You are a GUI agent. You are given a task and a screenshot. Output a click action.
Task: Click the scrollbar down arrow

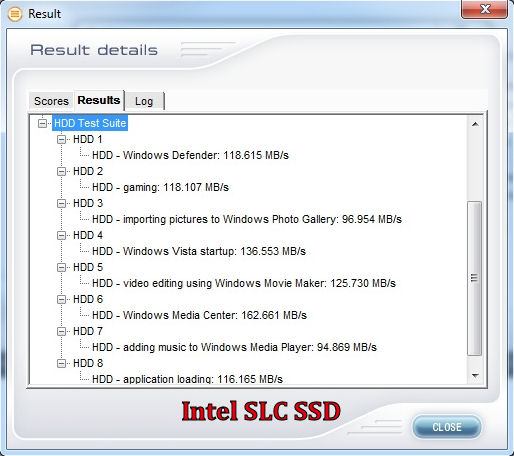click(x=475, y=376)
